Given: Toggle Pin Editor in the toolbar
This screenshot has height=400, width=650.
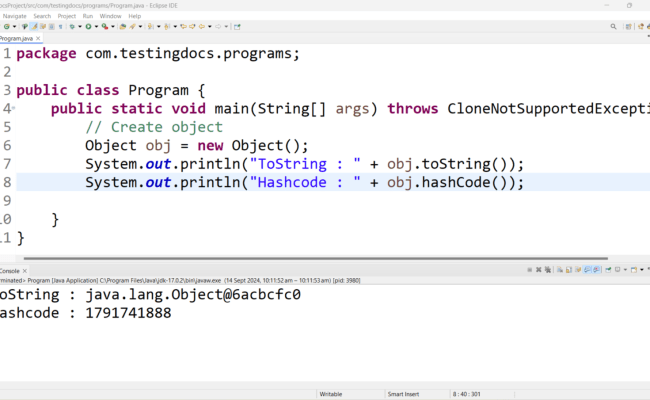Looking at the screenshot, I should 237,27.
